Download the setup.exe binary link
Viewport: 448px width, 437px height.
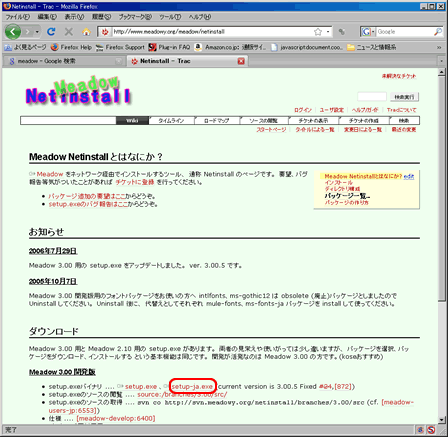(141, 387)
